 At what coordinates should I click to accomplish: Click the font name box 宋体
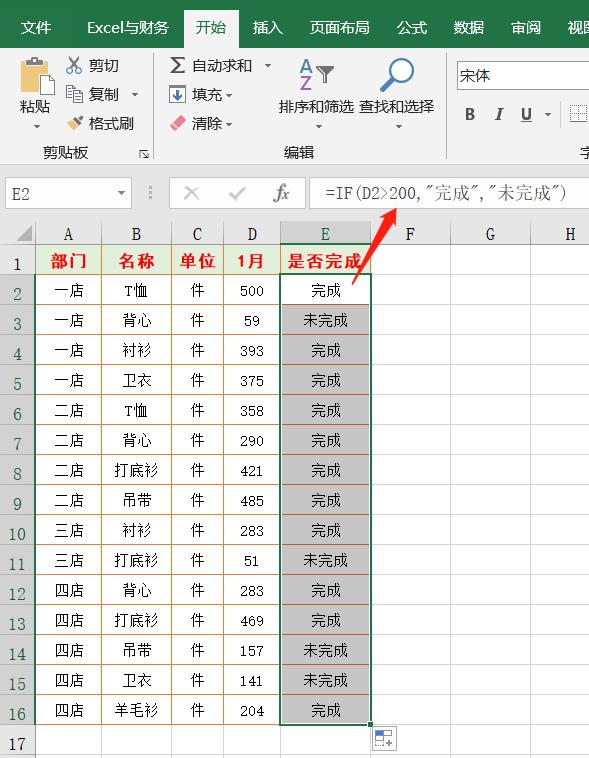[x=523, y=75]
